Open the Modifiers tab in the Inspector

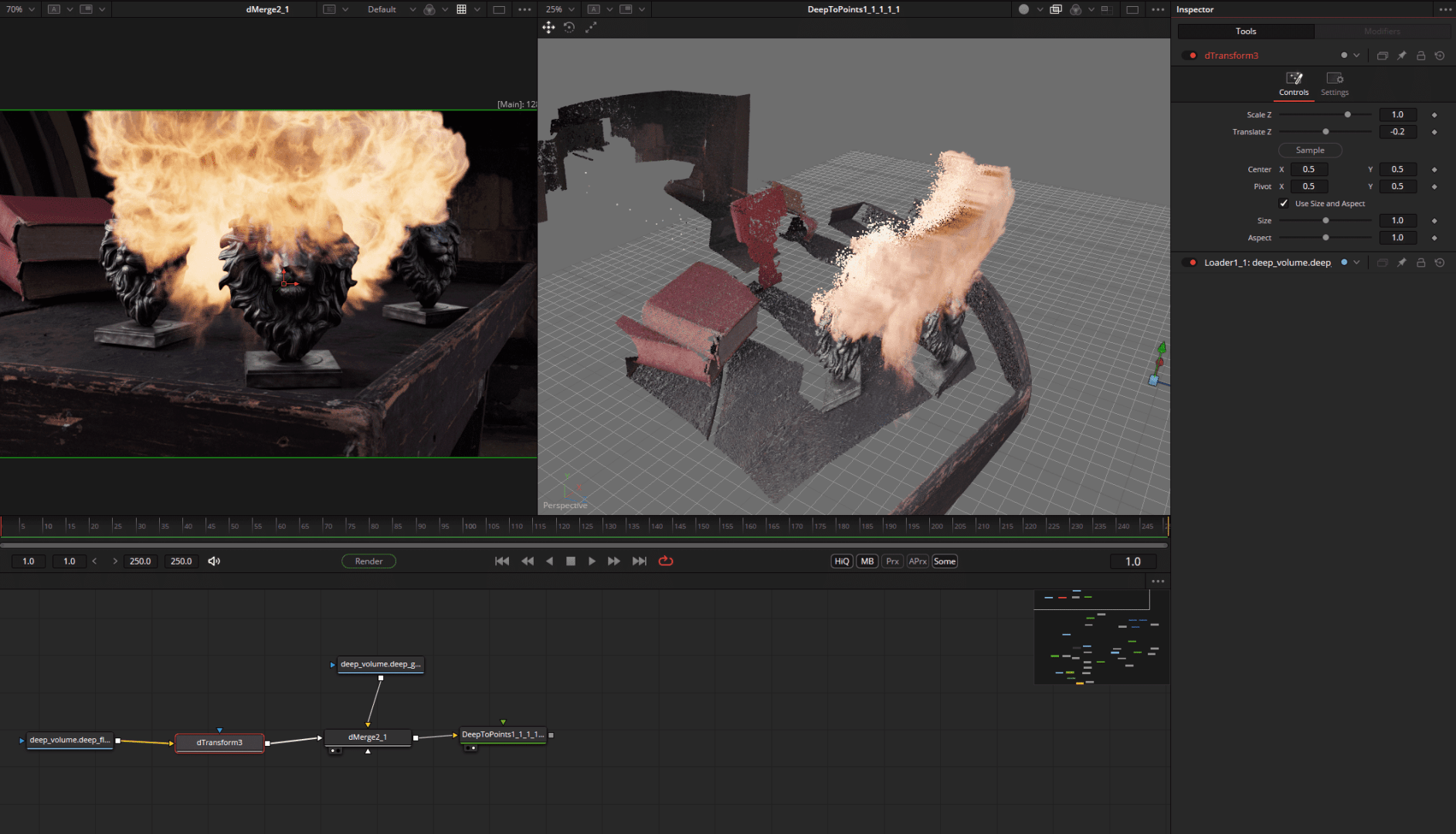pyautogui.click(x=1382, y=31)
